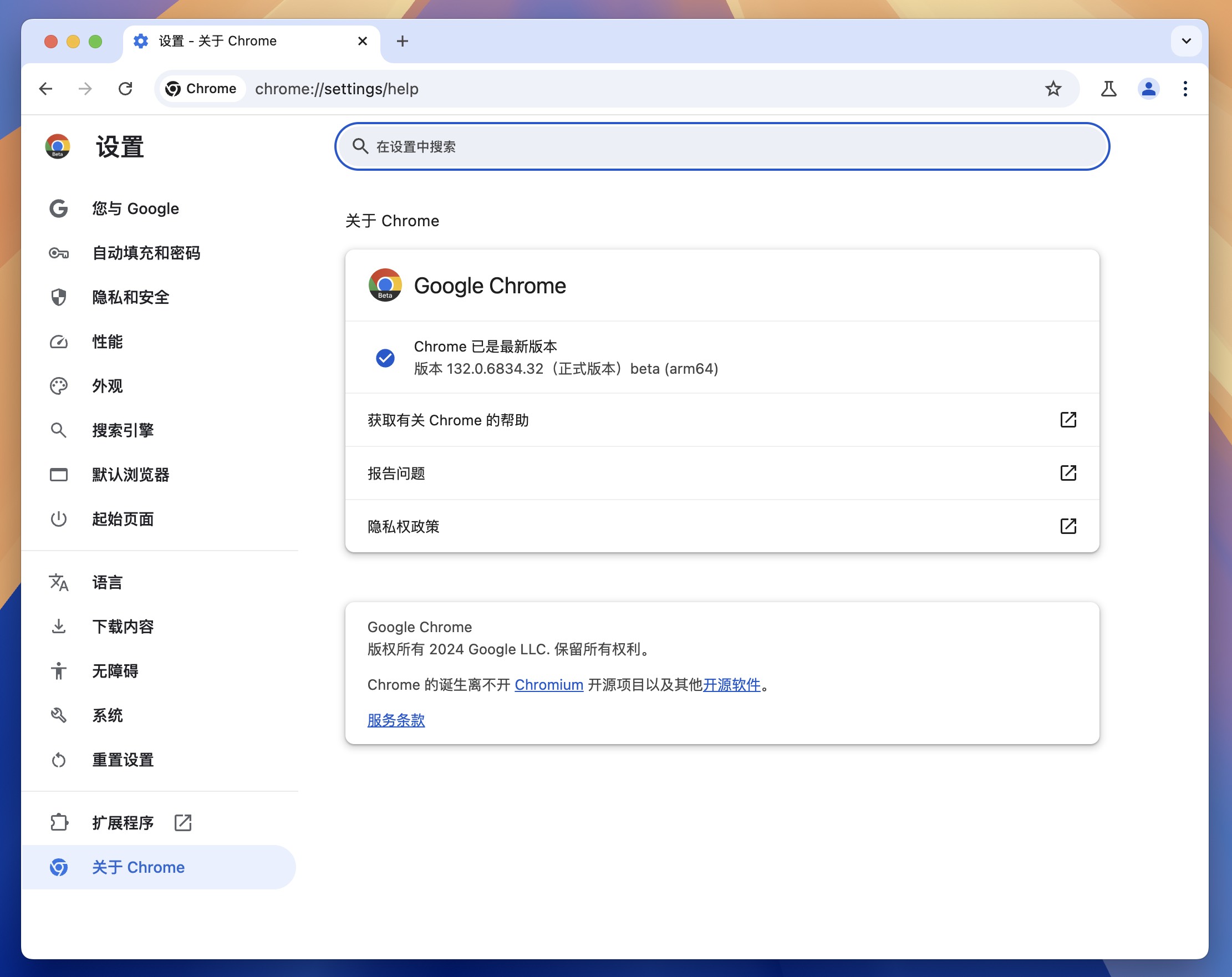Expand the tab search dropdown arrow

pos(1187,41)
